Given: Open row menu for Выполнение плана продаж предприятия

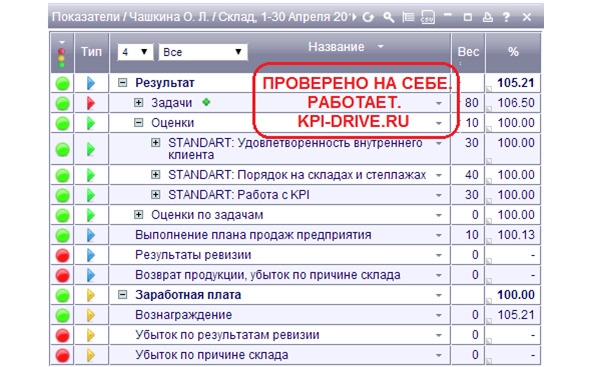Looking at the screenshot, I should pyautogui.click(x=439, y=235).
